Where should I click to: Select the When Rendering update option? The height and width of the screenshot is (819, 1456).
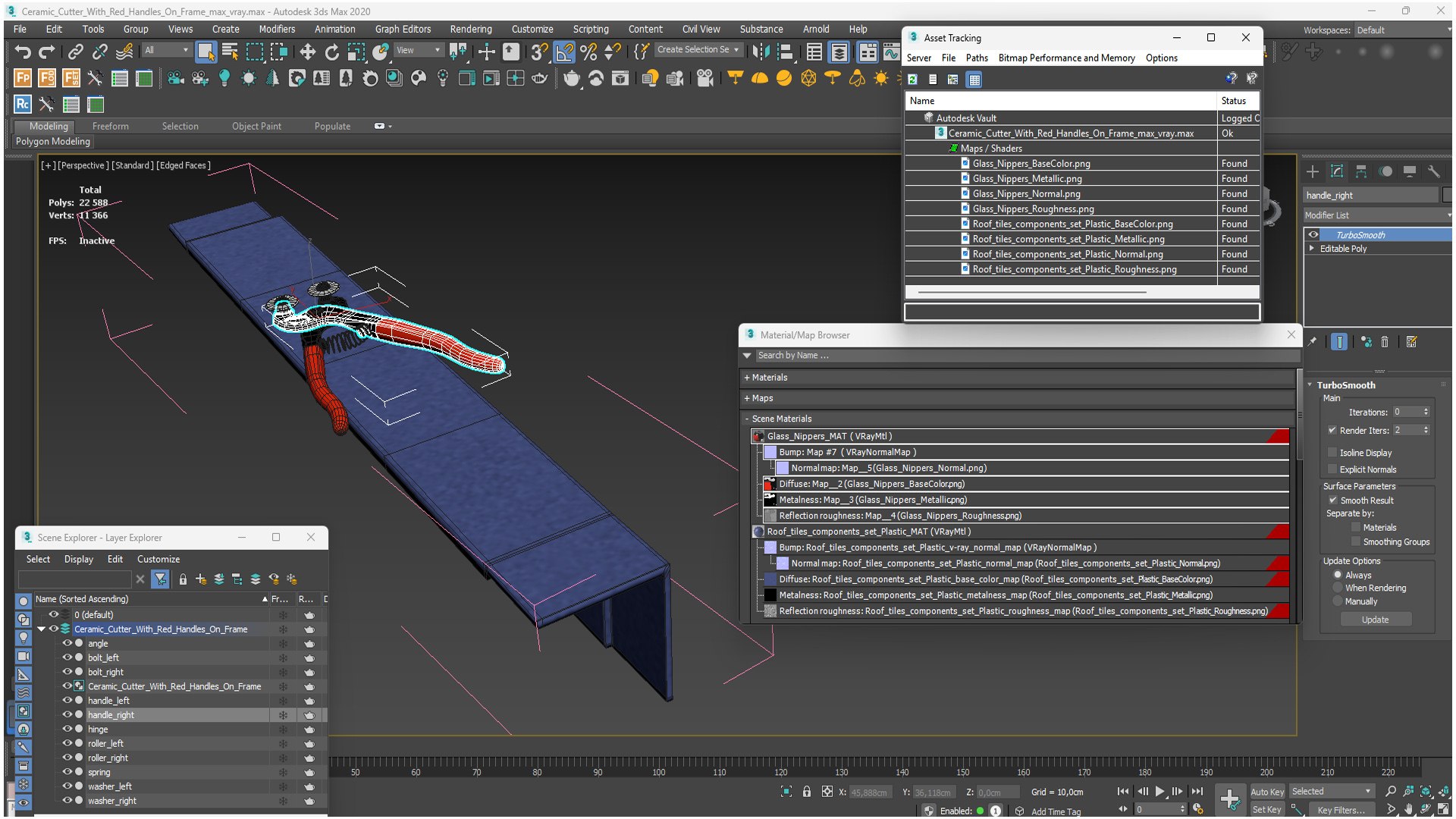coord(1338,588)
